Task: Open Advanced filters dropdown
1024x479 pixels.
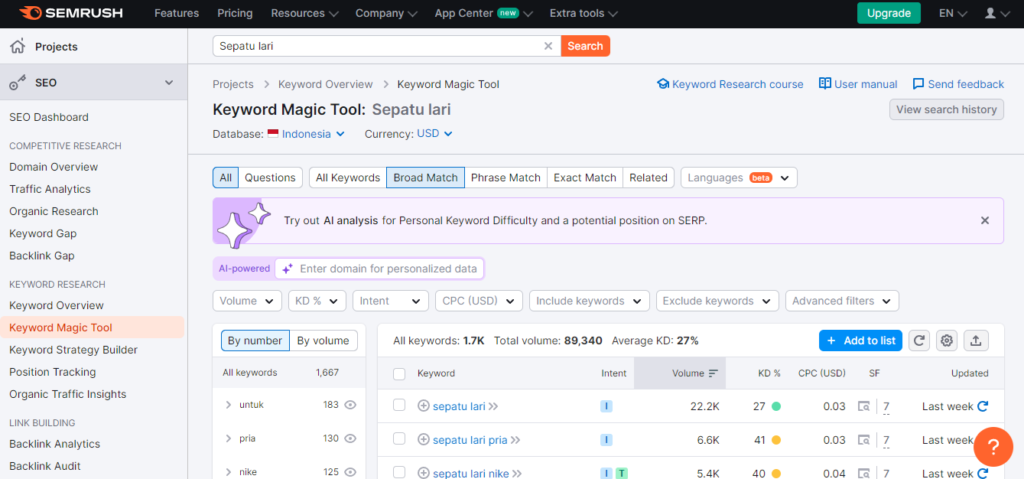Action: coord(842,301)
